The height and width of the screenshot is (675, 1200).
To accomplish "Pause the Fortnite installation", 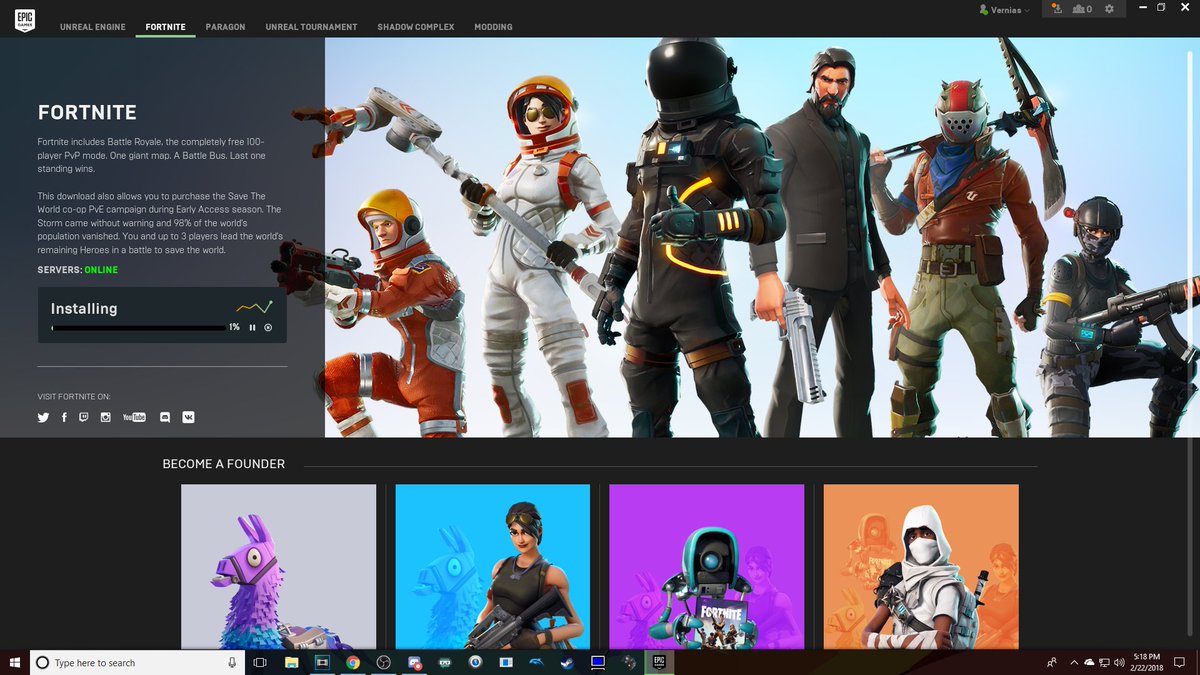I will click(253, 327).
